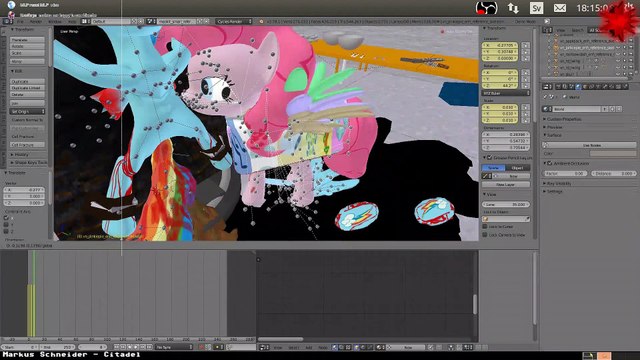Screen dimensions: 640x360
Task: Jump to end frame in timeline controls
Action: (x=149, y=347)
